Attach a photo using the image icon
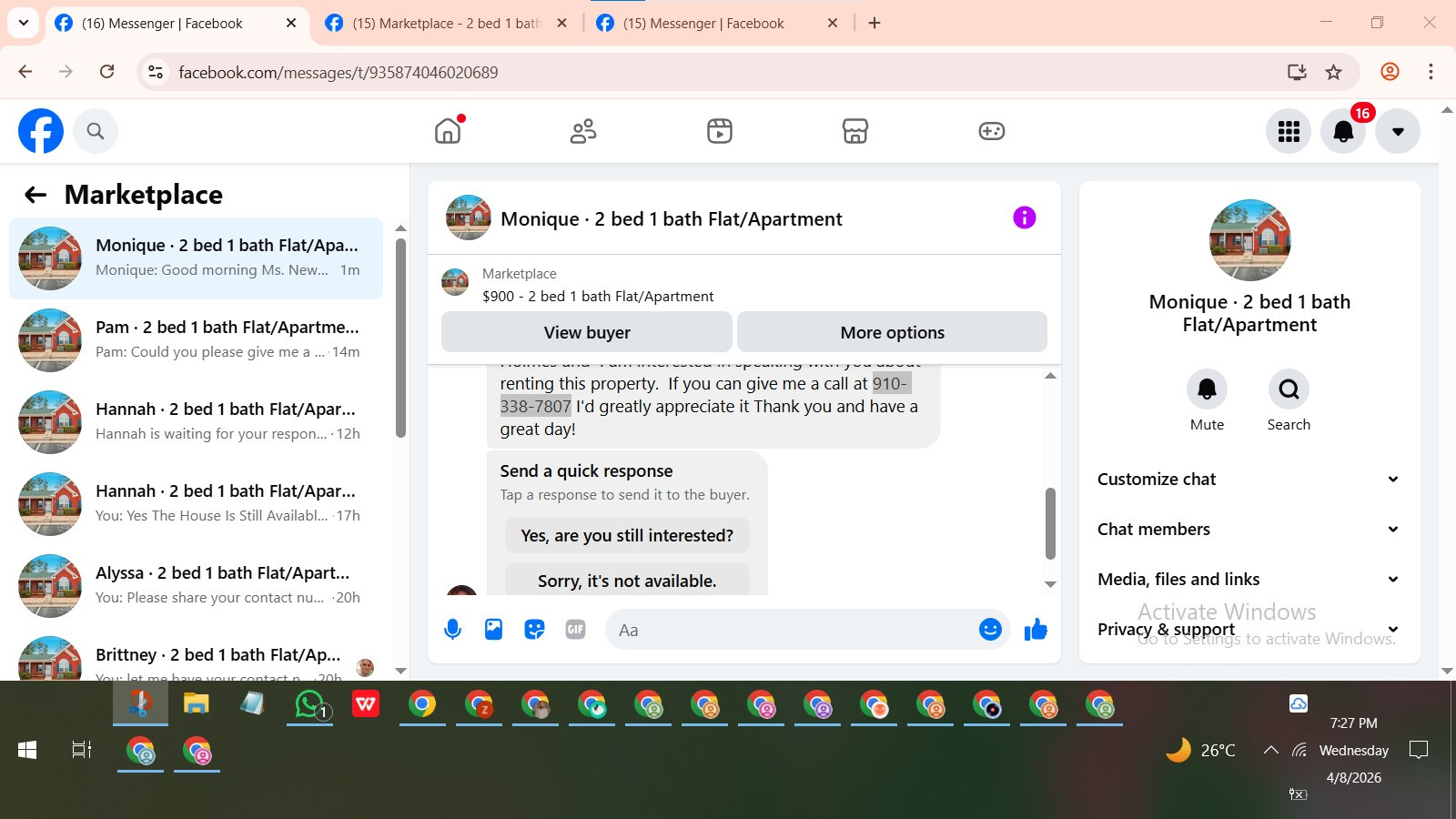This screenshot has height=819, width=1456. click(493, 629)
